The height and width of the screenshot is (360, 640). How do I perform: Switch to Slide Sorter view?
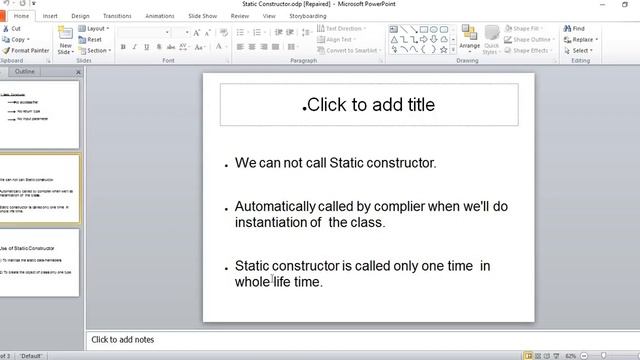point(538,356)
